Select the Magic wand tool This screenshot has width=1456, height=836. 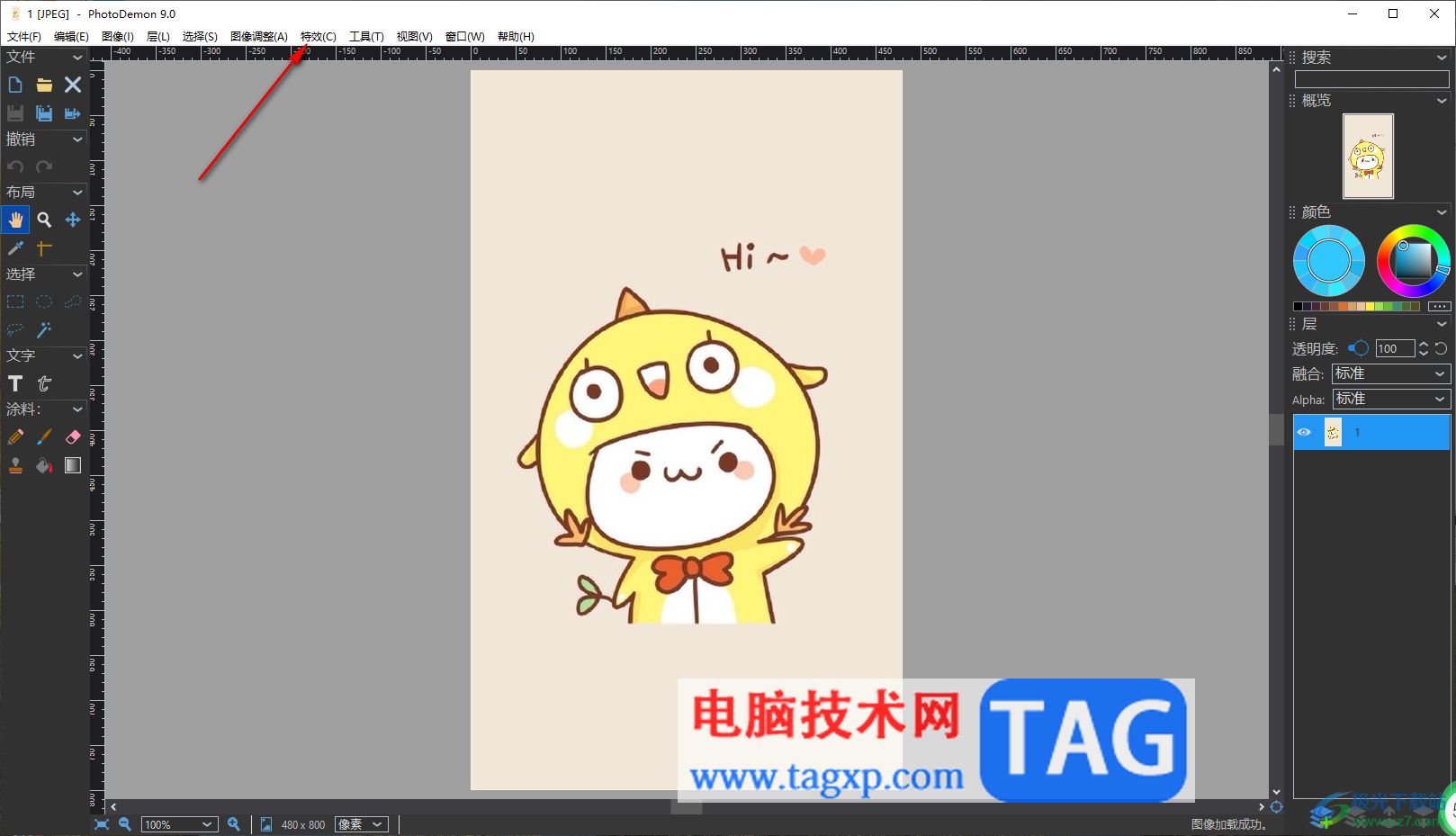coord(44,330)
